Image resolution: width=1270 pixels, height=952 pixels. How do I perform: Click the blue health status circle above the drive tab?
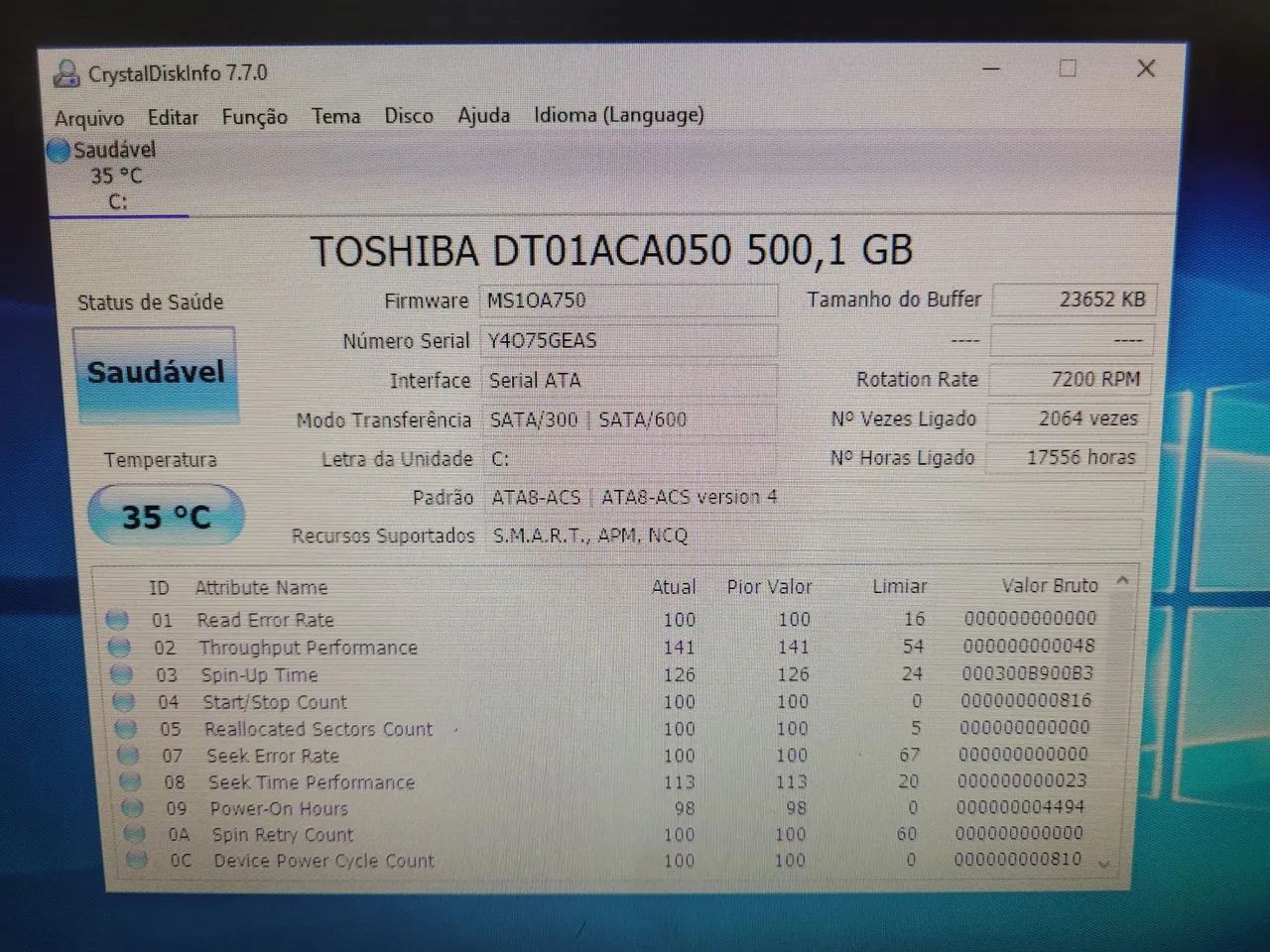[59, 151]
